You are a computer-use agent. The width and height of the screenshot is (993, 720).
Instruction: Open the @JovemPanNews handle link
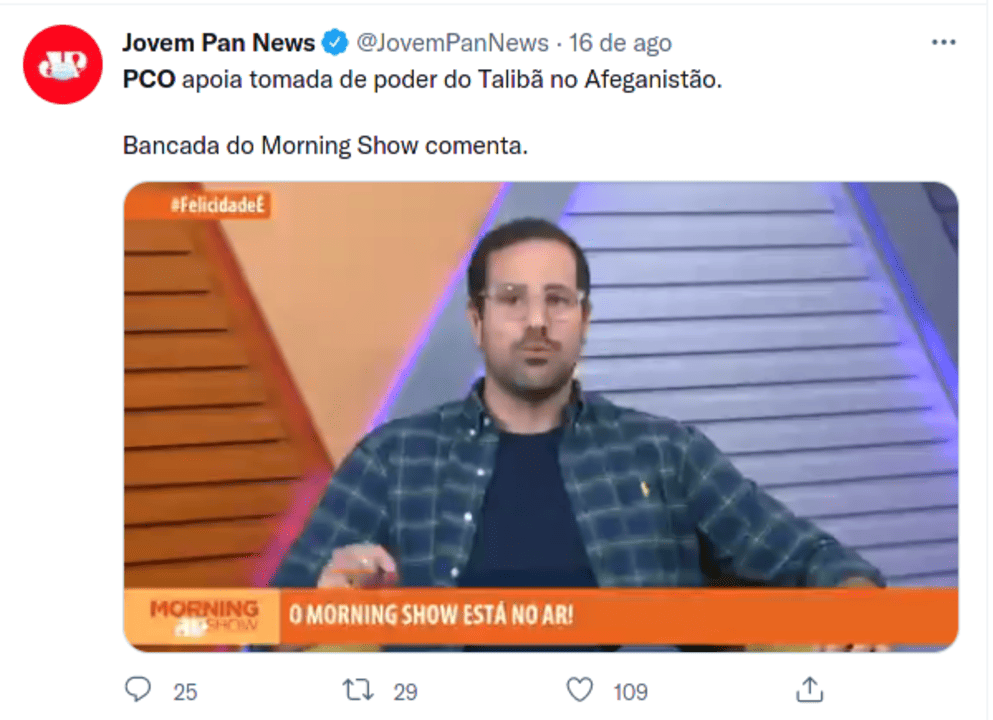pyautogui.click(x=452, y=43)
